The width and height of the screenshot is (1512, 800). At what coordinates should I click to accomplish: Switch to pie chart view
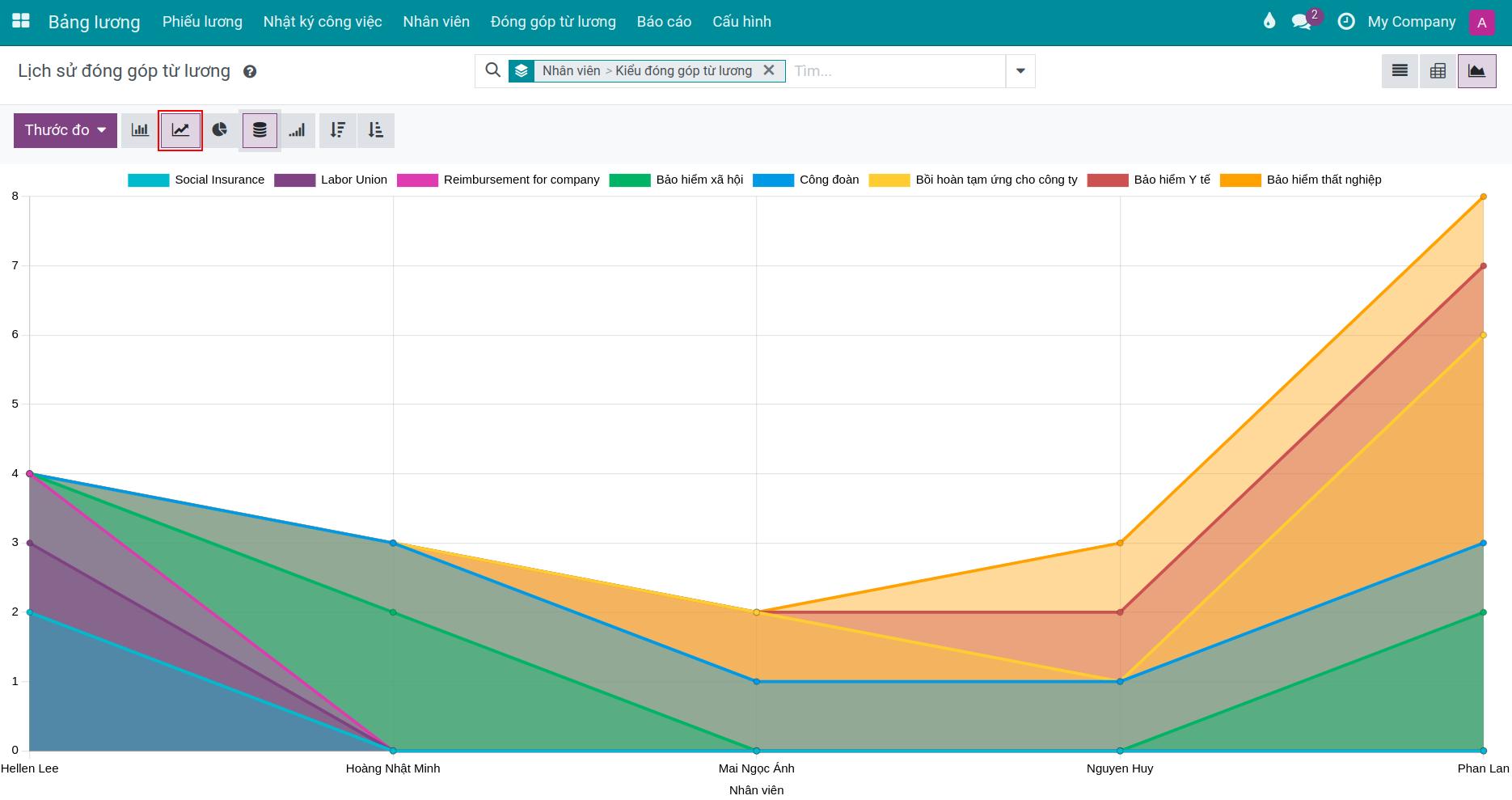(220, 130)
